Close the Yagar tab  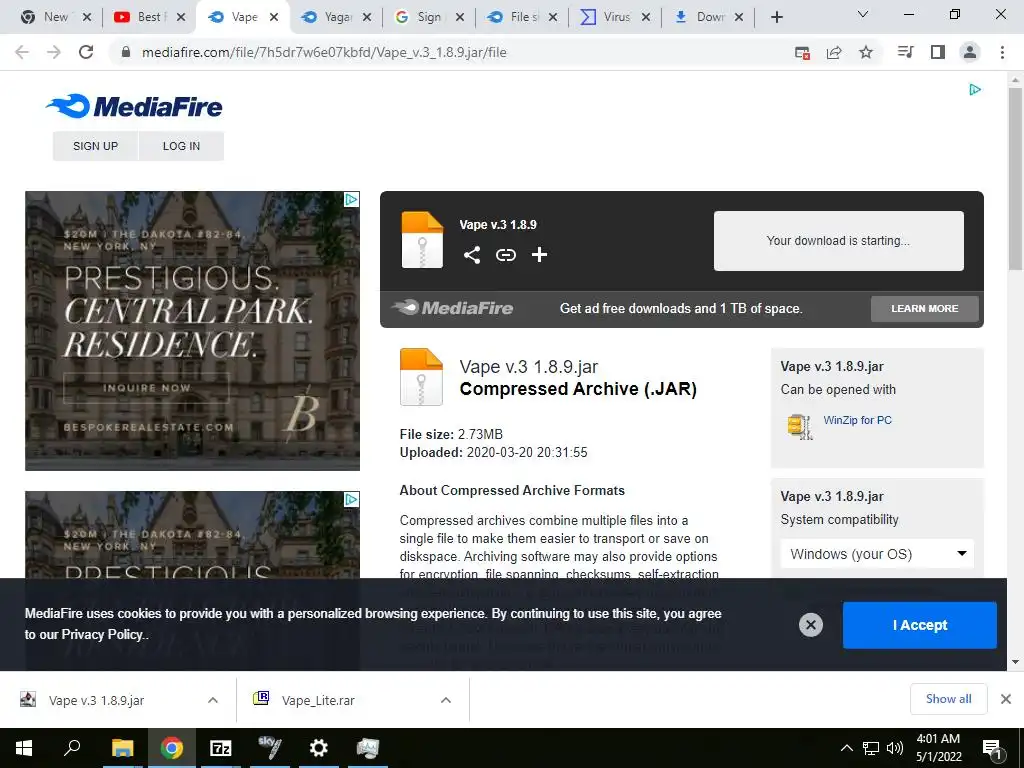367,18
